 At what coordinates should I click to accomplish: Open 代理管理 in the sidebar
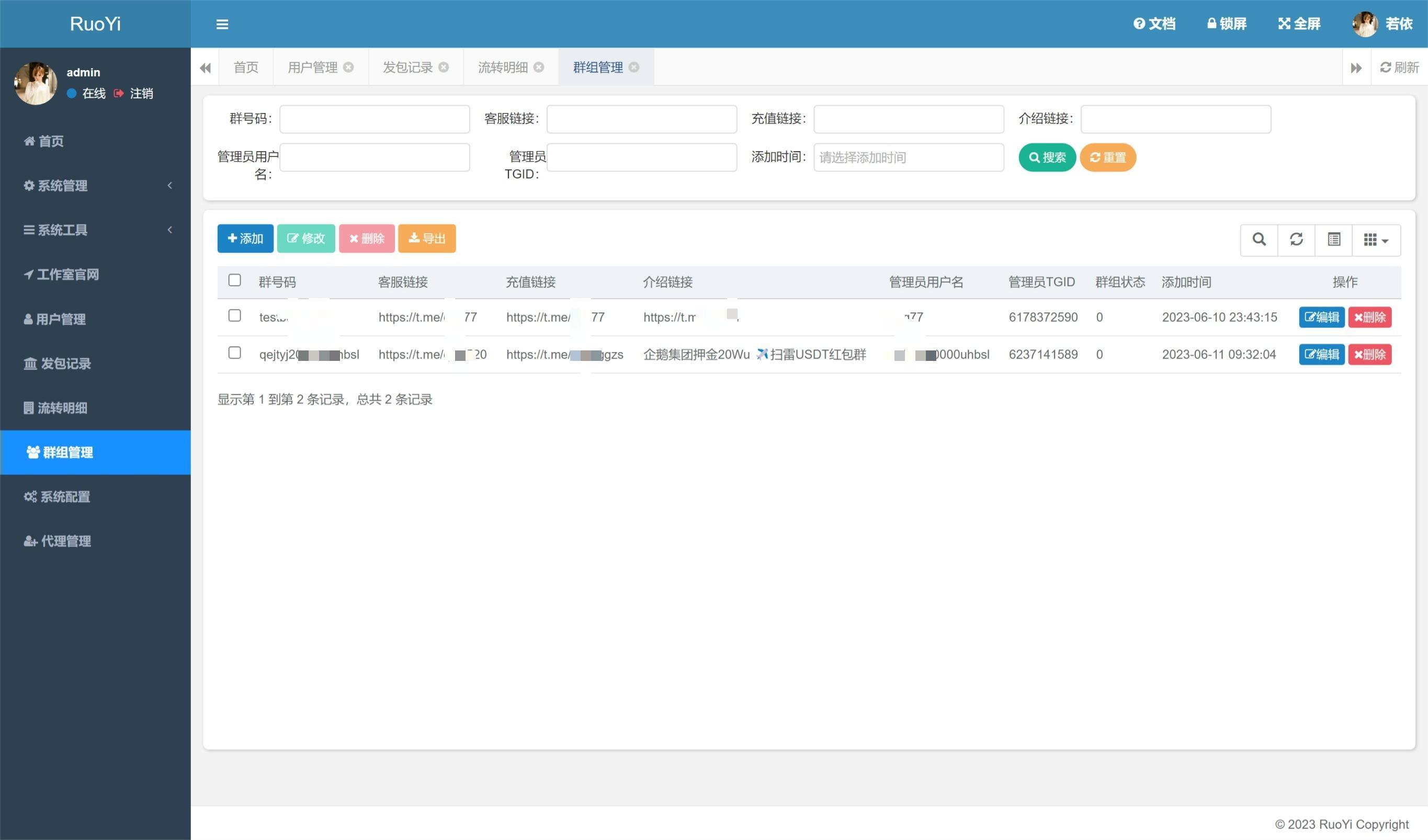pyautogui.click(x=66, y=541)
